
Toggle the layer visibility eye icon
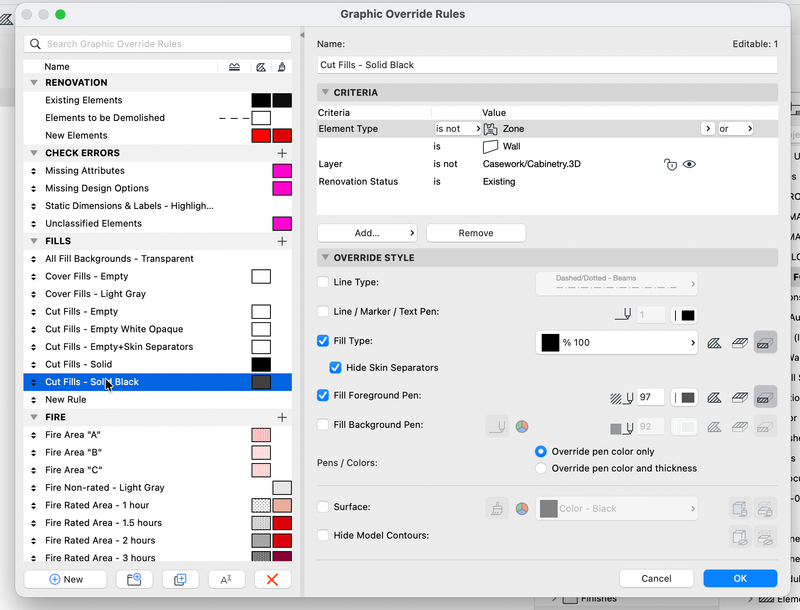tap(689, 164)
